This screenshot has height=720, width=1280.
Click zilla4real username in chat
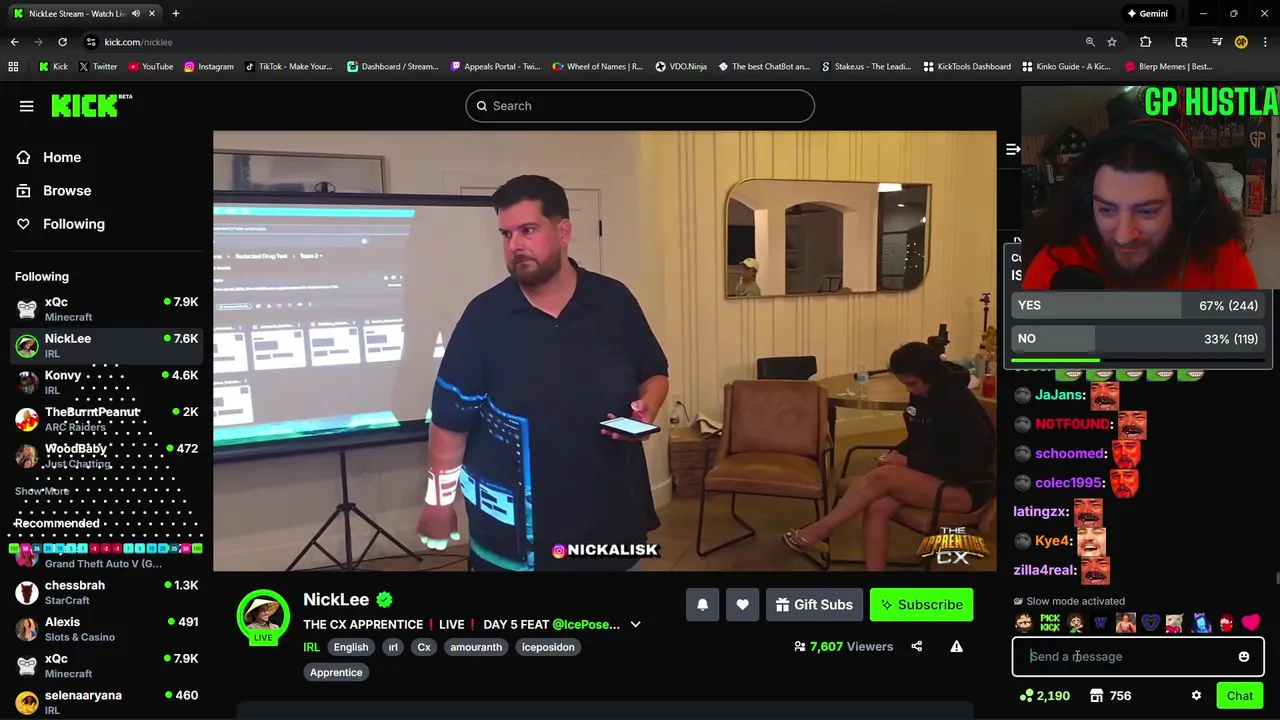1045,570
